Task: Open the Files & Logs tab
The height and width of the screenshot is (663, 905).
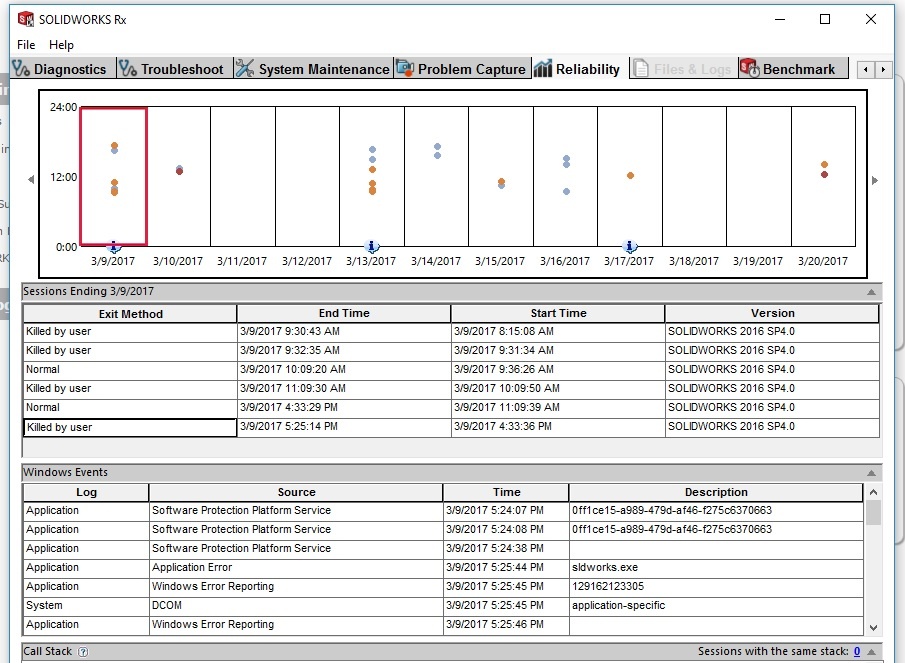Action: click(x=683, y=69)
